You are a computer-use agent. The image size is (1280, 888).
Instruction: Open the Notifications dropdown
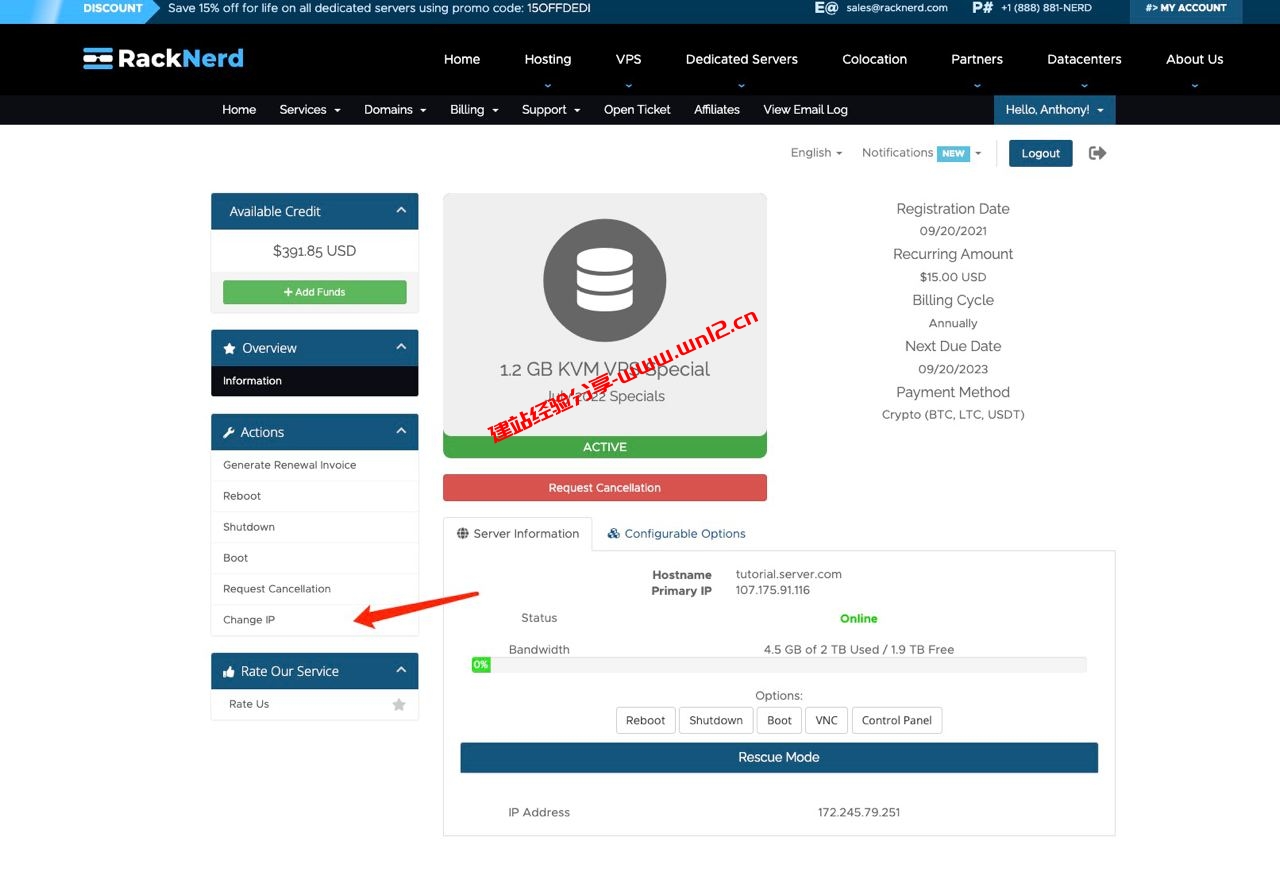coord(921,153)
